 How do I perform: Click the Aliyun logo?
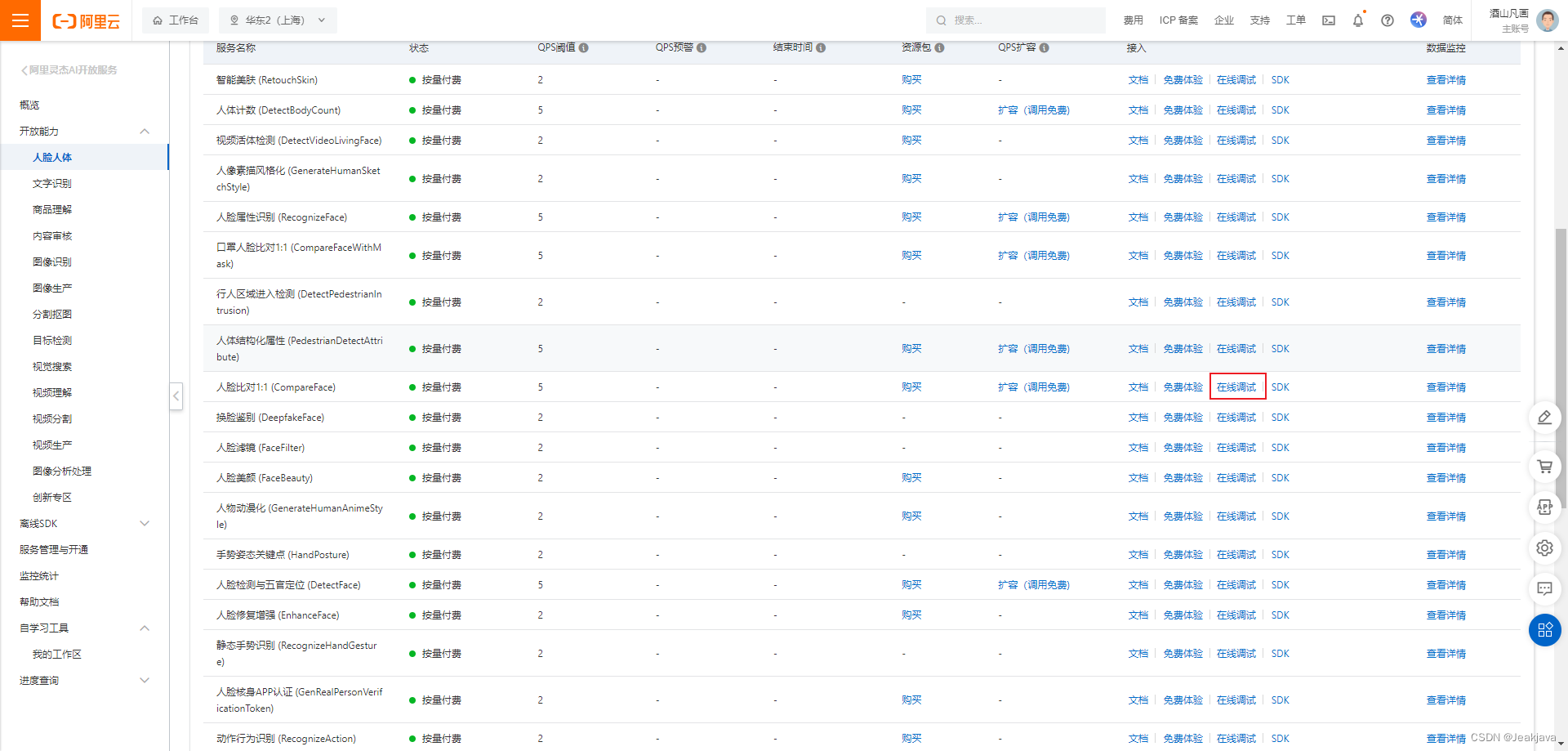point(86,21)
